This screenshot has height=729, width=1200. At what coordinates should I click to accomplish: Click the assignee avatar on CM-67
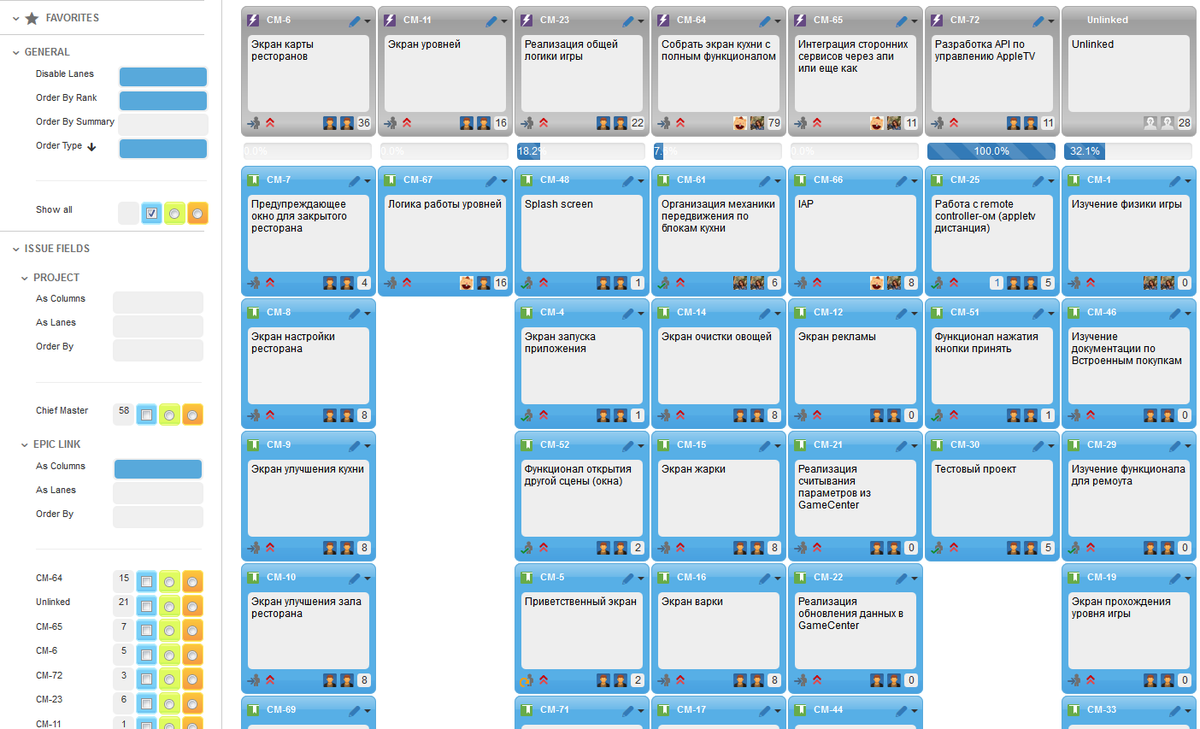pos(466,283)
